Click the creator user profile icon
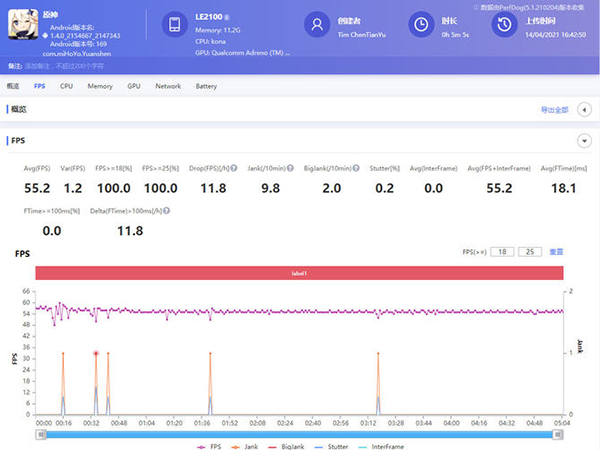The width and height of the screenshot is (600, 450). (317, 24)
